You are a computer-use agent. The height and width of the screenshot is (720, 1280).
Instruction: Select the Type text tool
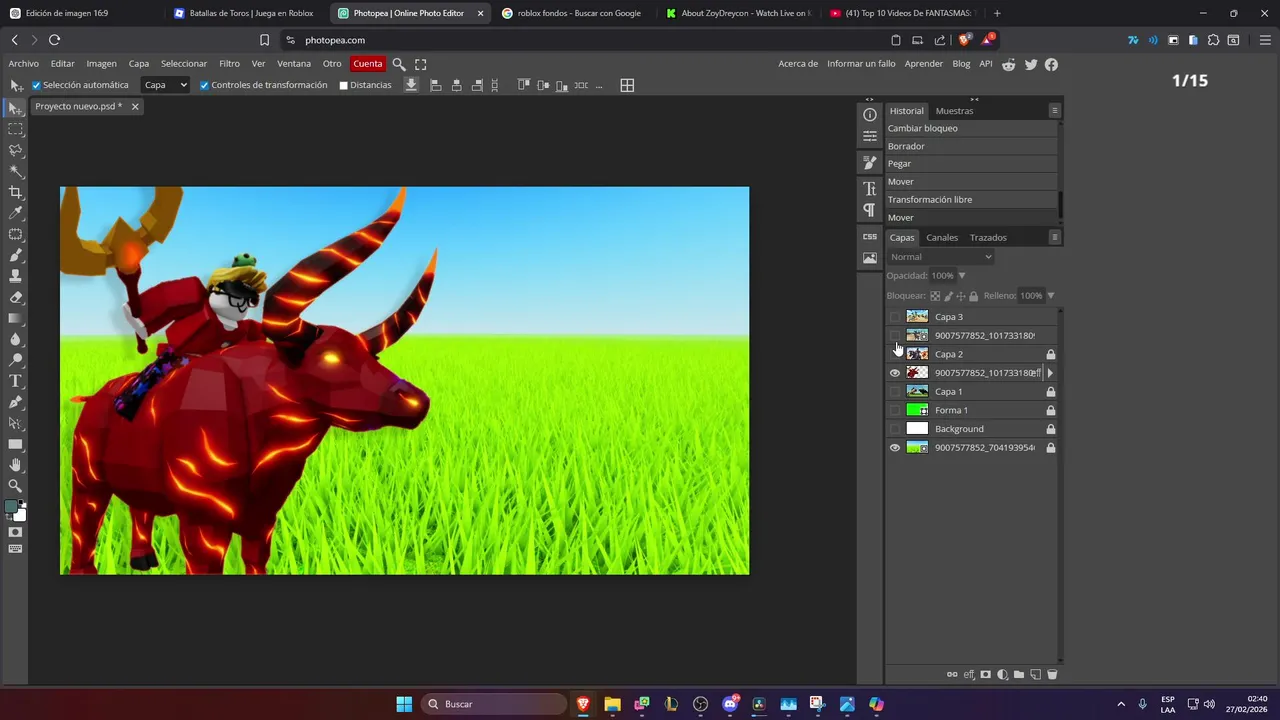(15, 381)
